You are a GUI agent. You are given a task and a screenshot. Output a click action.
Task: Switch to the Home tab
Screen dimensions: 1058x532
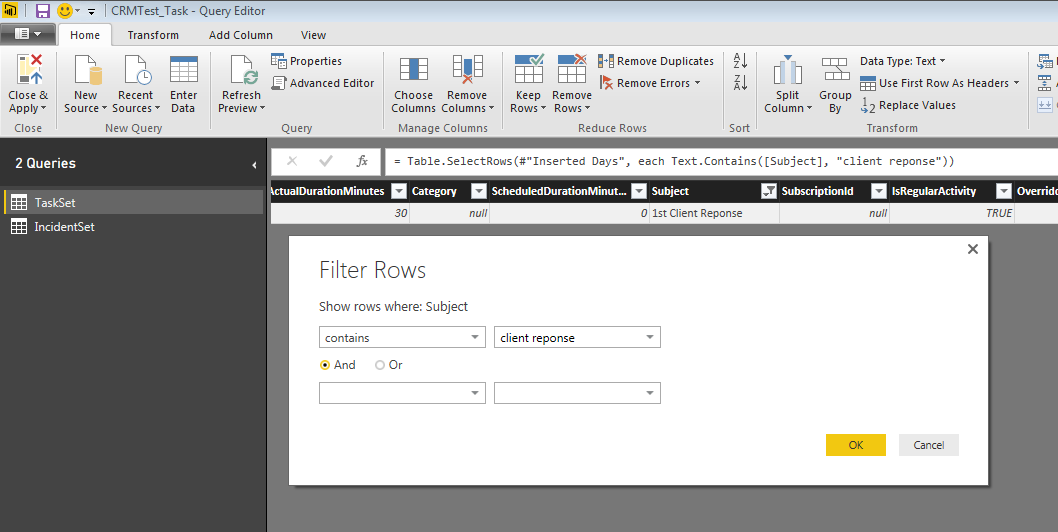(85, 35)
